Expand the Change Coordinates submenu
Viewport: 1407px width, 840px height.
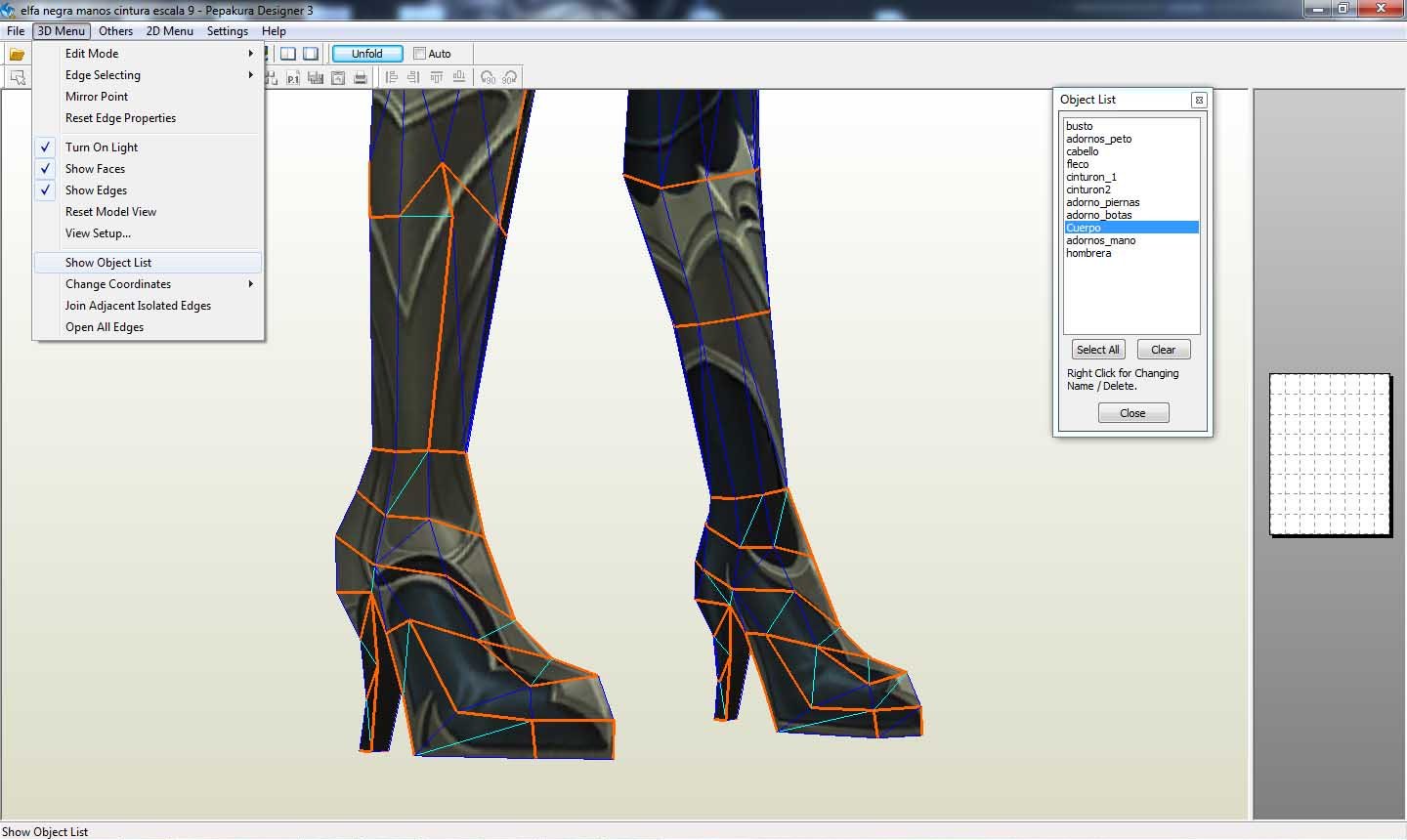(x=148, y=284)
